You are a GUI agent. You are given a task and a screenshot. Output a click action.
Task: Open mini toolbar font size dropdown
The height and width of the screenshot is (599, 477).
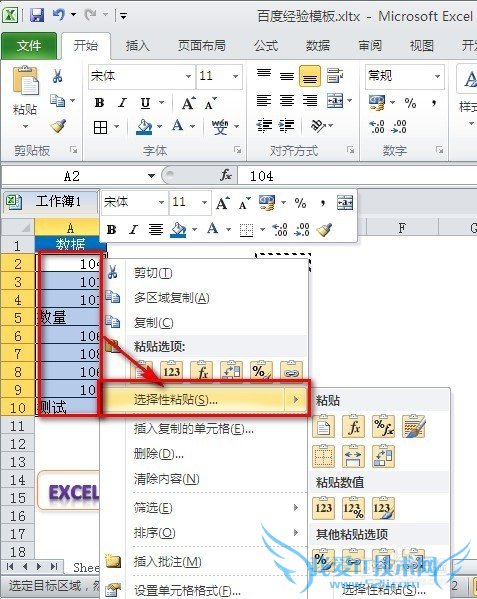click(x=204, y=202)
